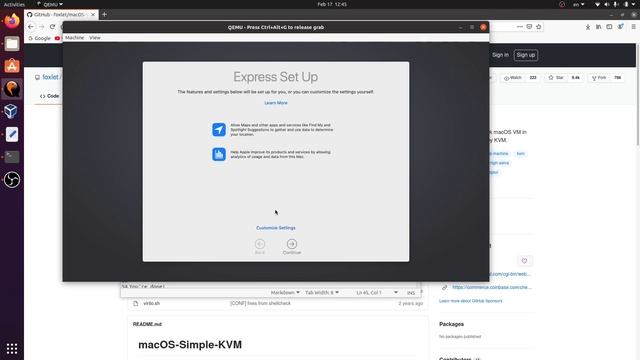The width and height of the screenshot is (640, 360).
Task: Show Firefox sidebars icon
Action: coord(609,27)
